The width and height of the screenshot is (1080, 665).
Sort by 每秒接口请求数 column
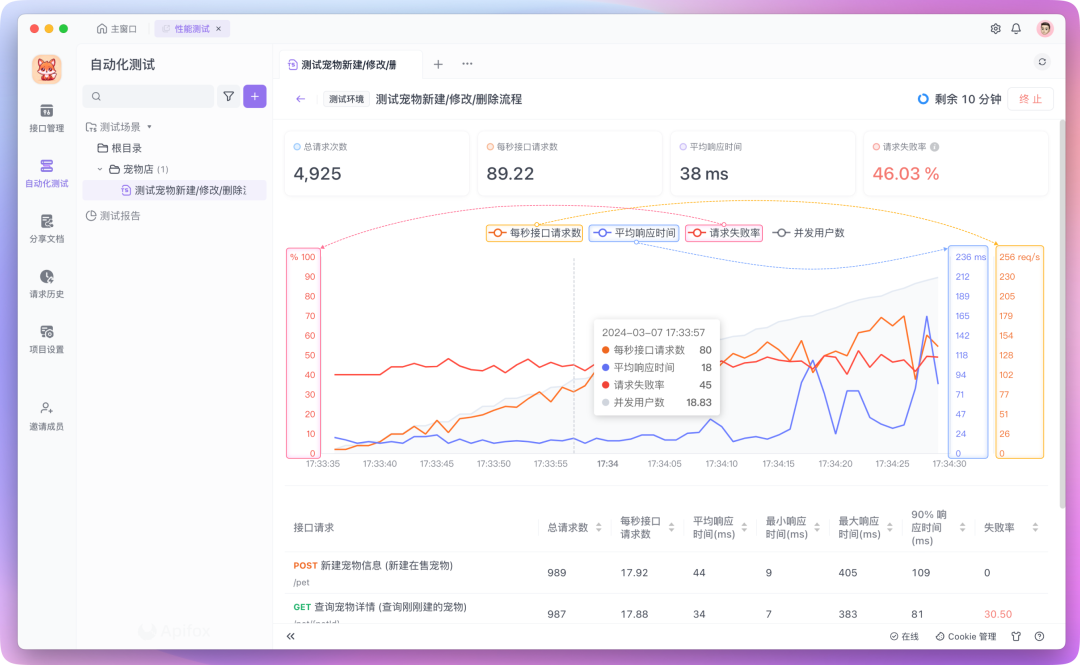[672, 527]
